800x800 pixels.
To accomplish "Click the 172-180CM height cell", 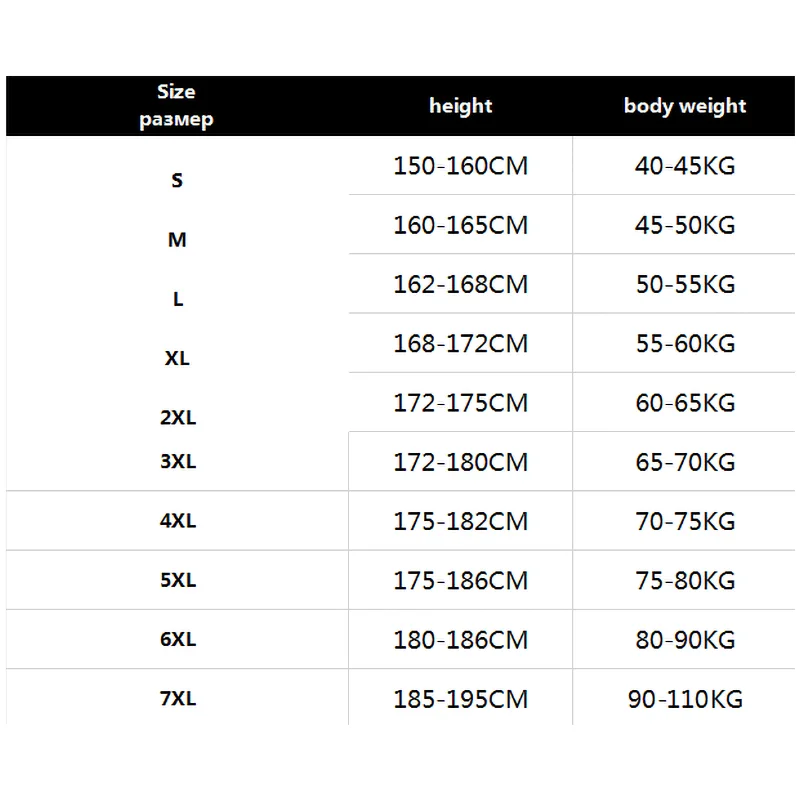I will 460,462.
